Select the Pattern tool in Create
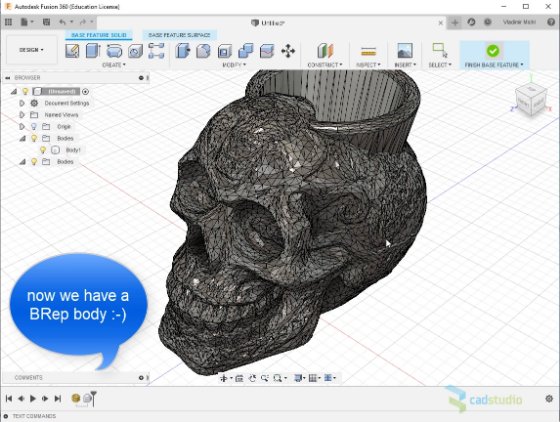This screenshot has height=422, width=560. tap(156, 51)
